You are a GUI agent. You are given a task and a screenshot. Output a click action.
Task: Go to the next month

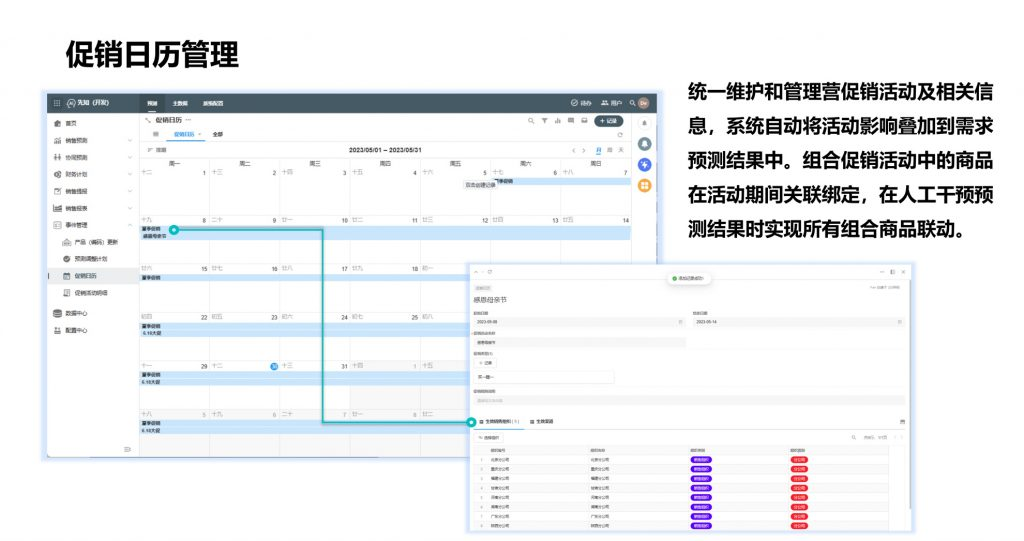(584, 150)
